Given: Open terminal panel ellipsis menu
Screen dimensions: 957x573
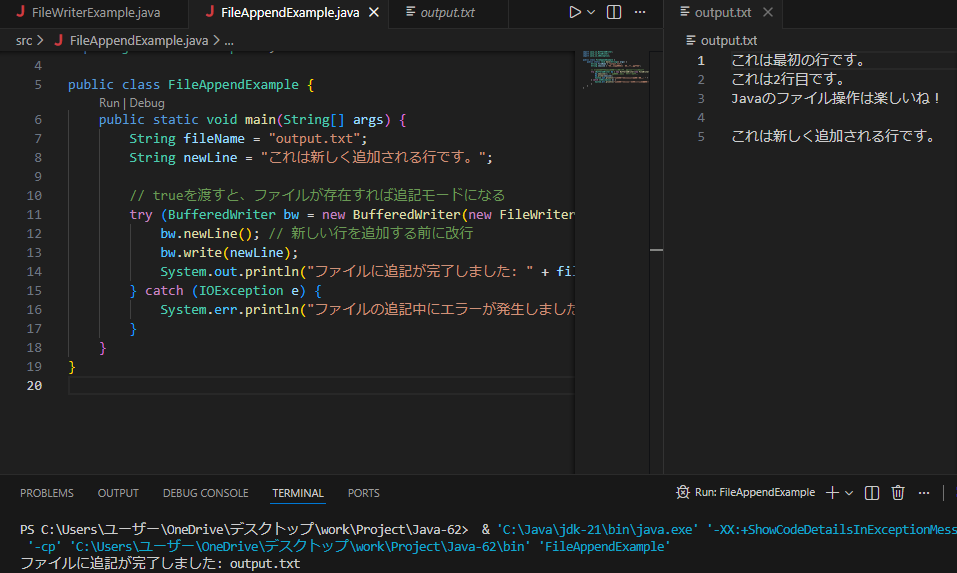Looking at the screenshot, I should (x=924, y=492).
